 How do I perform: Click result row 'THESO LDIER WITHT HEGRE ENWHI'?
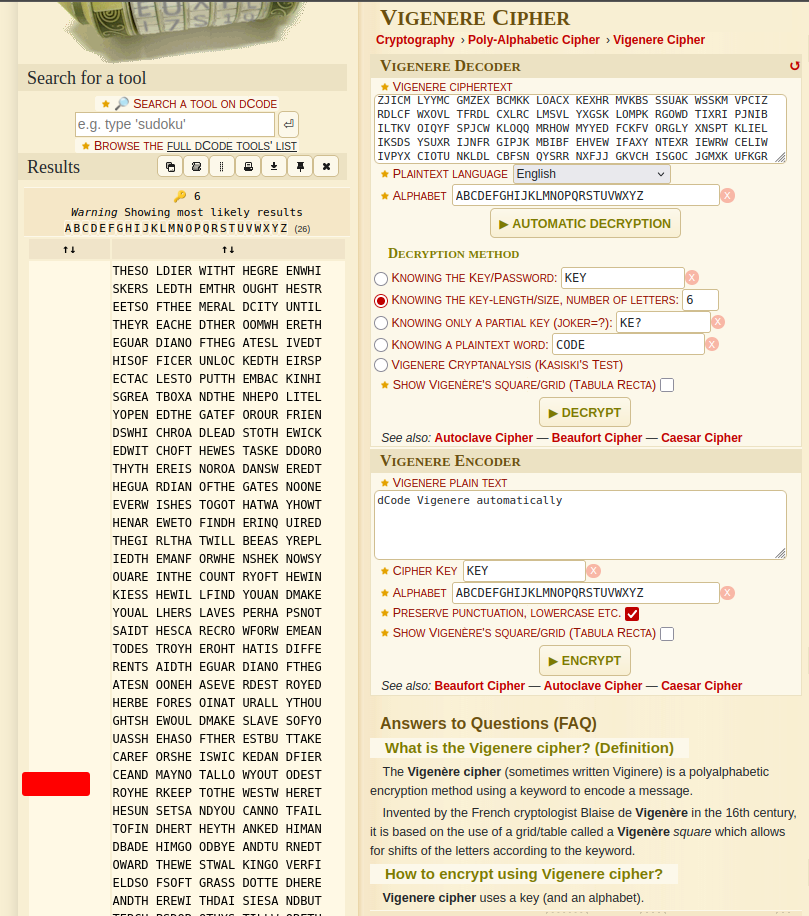tap(217, 271)
